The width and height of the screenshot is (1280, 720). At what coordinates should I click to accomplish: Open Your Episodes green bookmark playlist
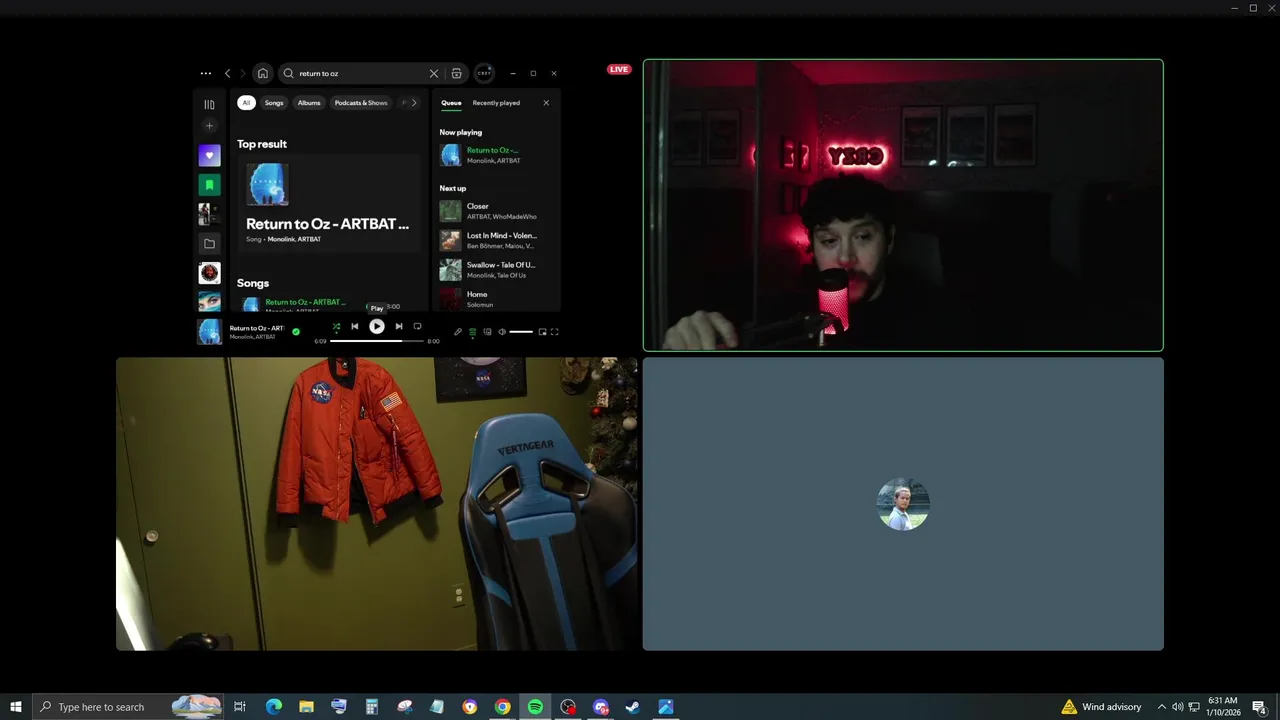click(x=209, y=184)
